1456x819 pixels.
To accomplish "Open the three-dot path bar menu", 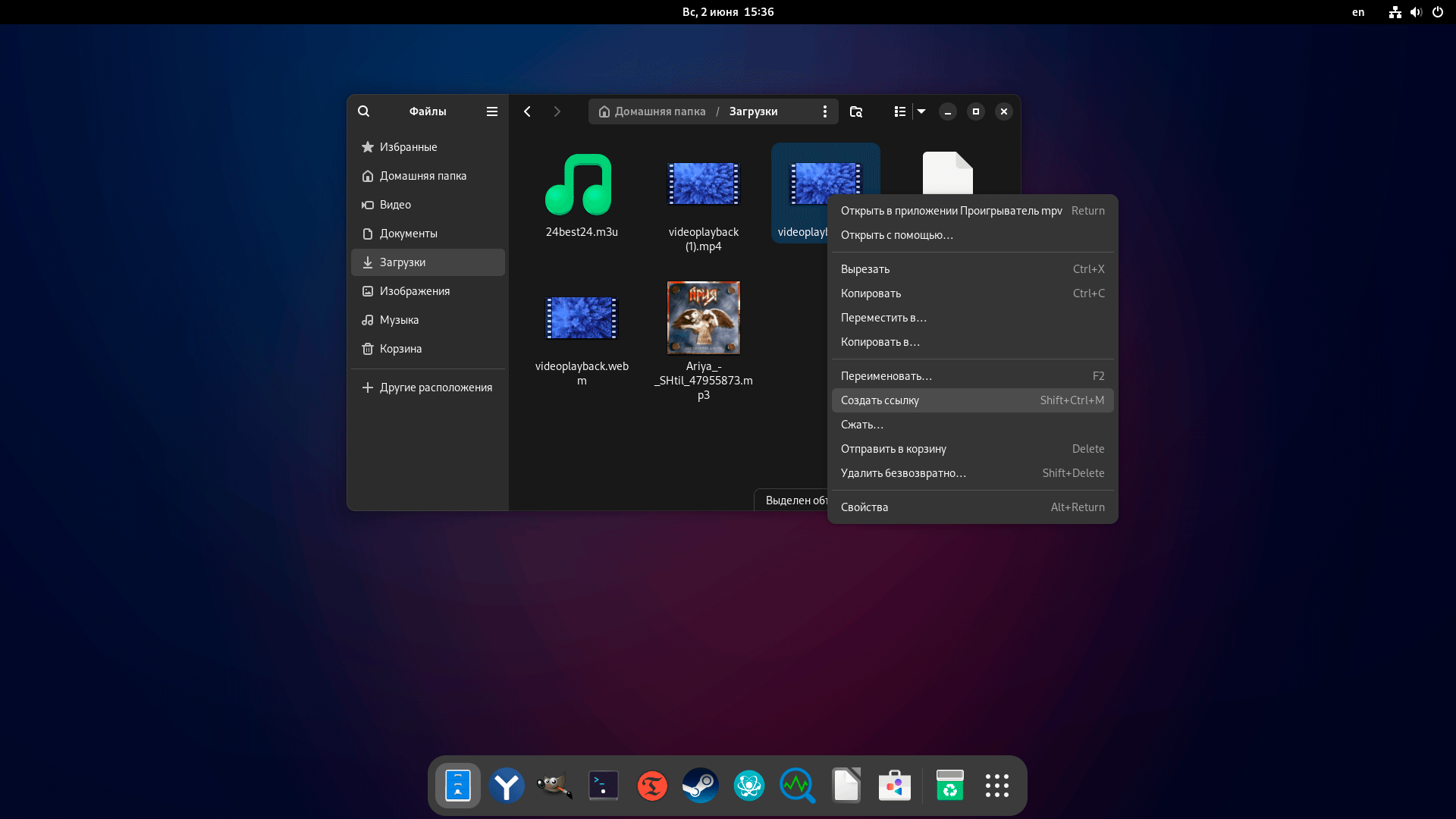I will pos(825,111).
